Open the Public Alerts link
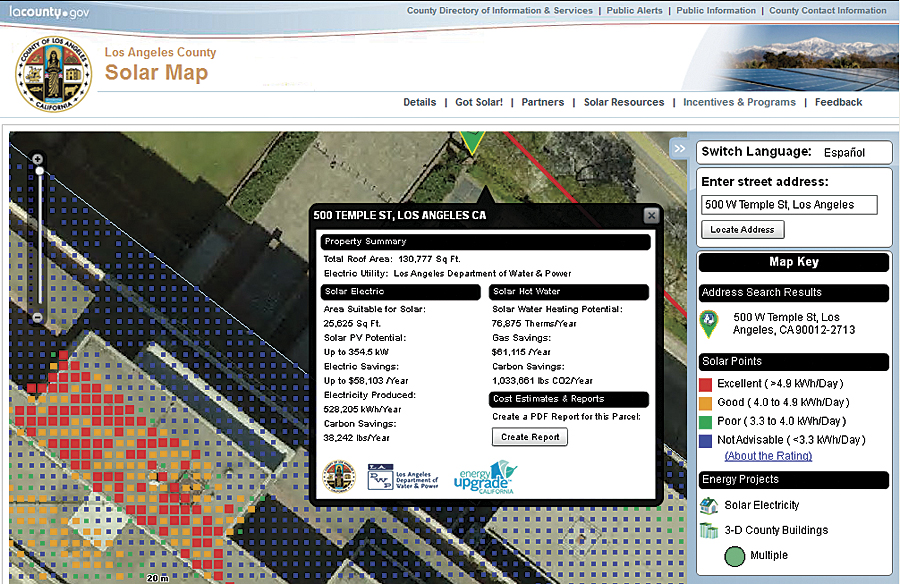Image resolution: width=900 pixels, height=584 pixels. [634, 10]
